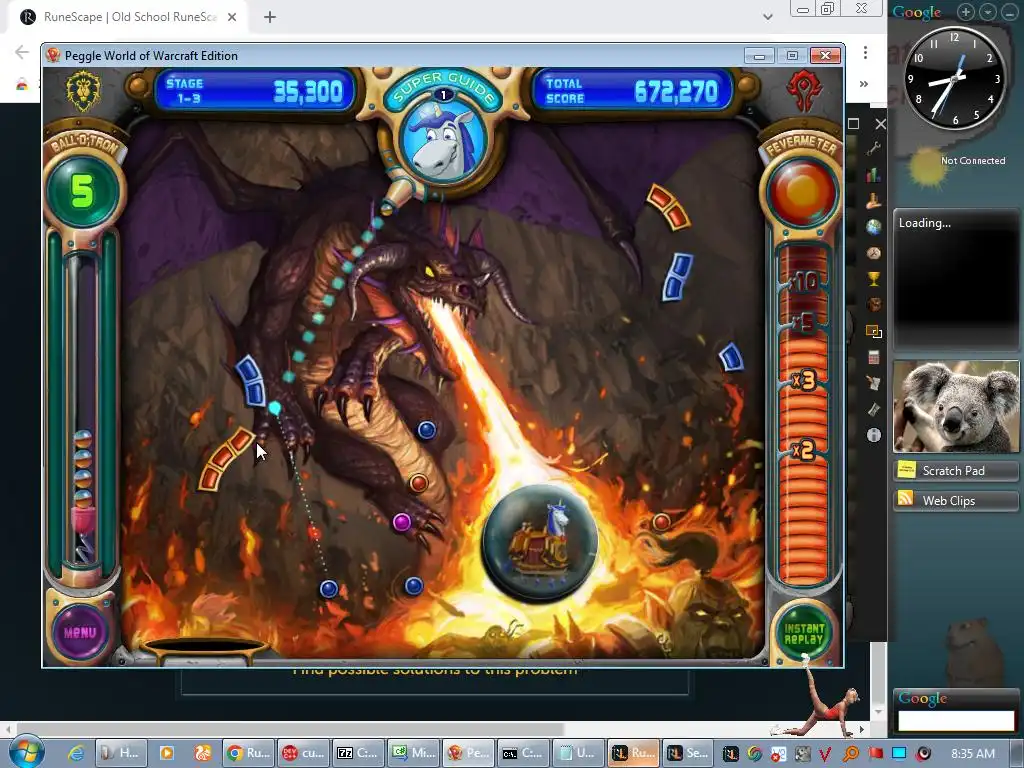
Task: Open RuneLite scroll with quill notes icon
Action: point(874,383)
